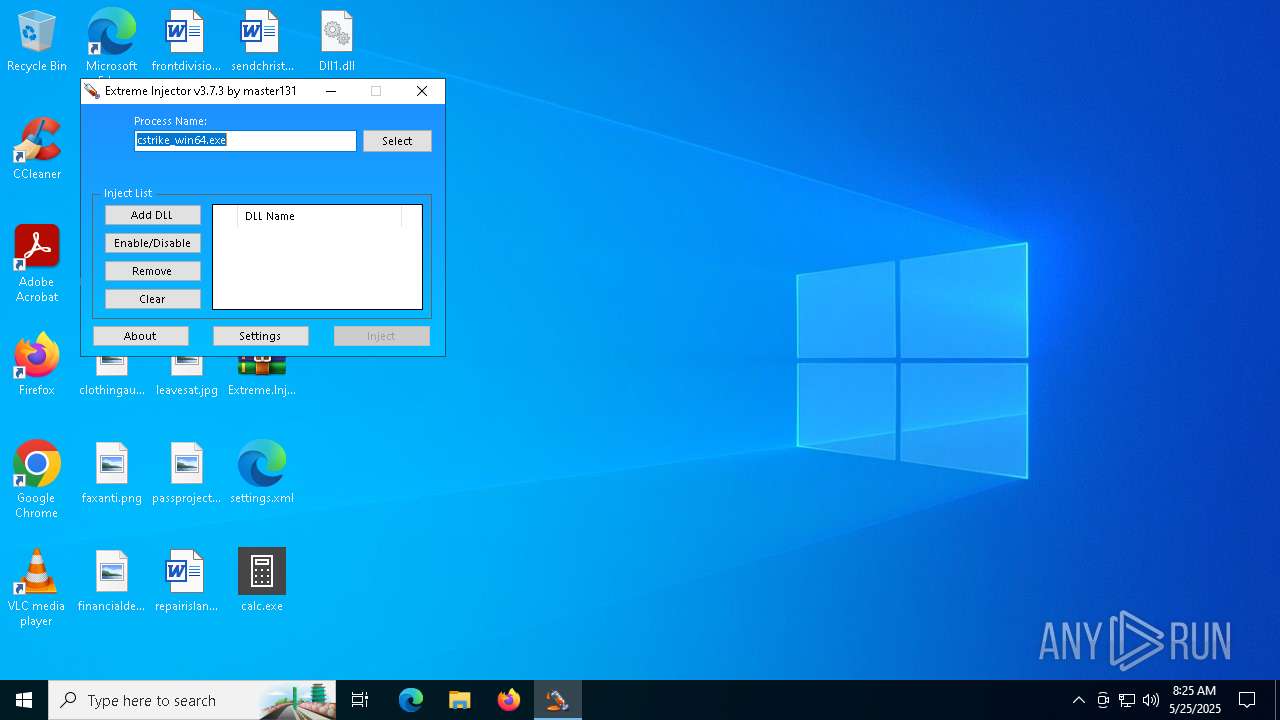Open the notification center
This screenshot has height=720, width=1280.
point(1247,700)
